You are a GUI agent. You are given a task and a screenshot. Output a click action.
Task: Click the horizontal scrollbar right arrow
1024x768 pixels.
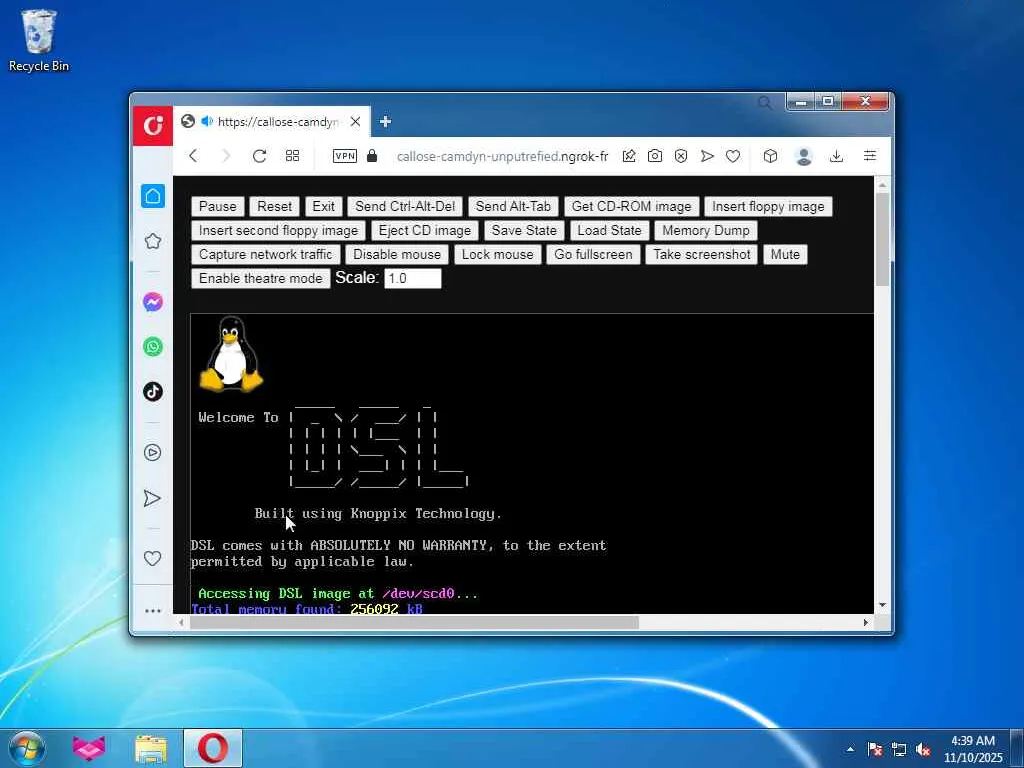866,622
